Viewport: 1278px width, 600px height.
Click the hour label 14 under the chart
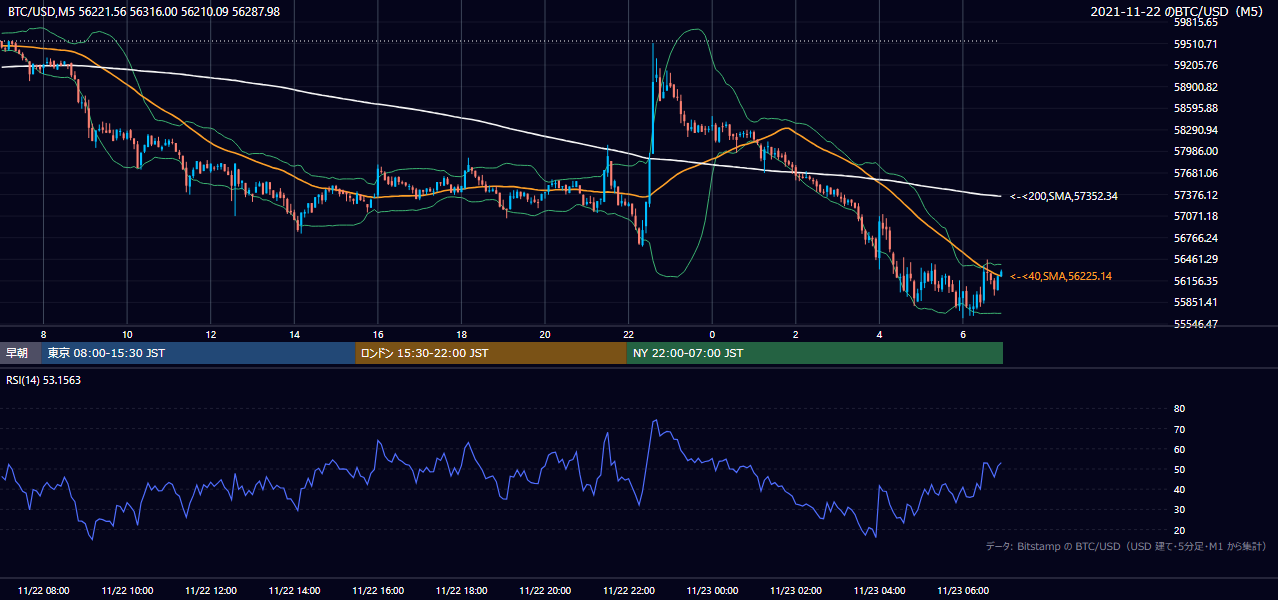294,334
